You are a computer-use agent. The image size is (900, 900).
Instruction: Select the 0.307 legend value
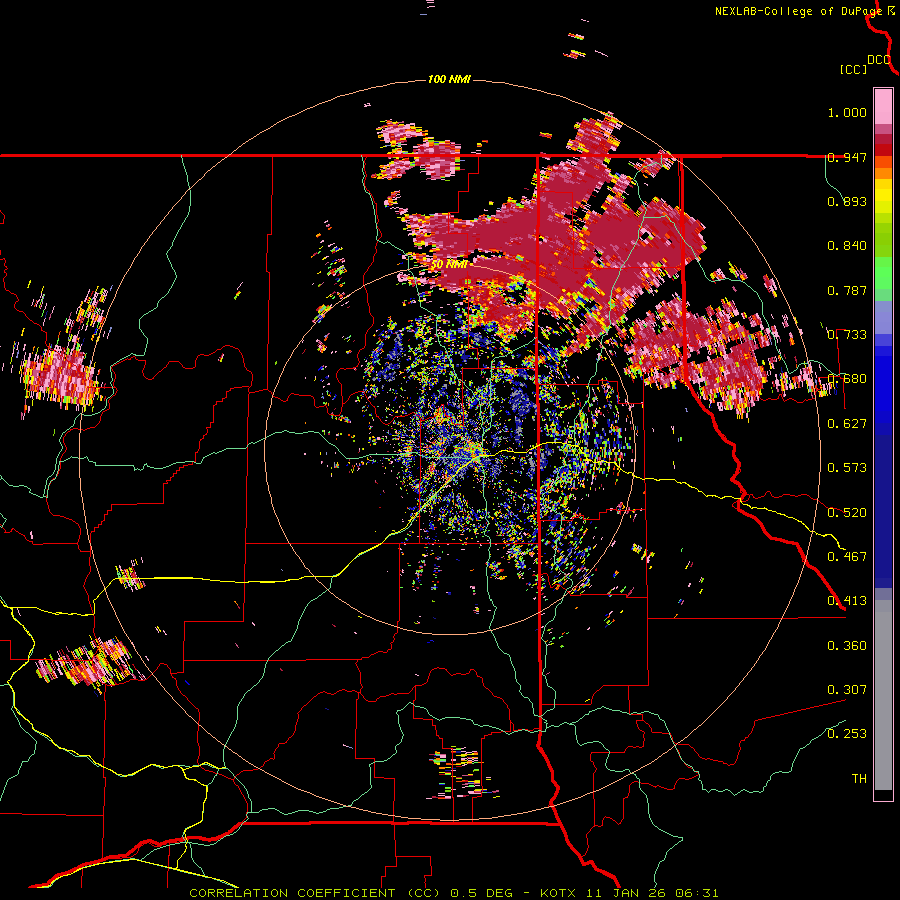tap(847, 690)
